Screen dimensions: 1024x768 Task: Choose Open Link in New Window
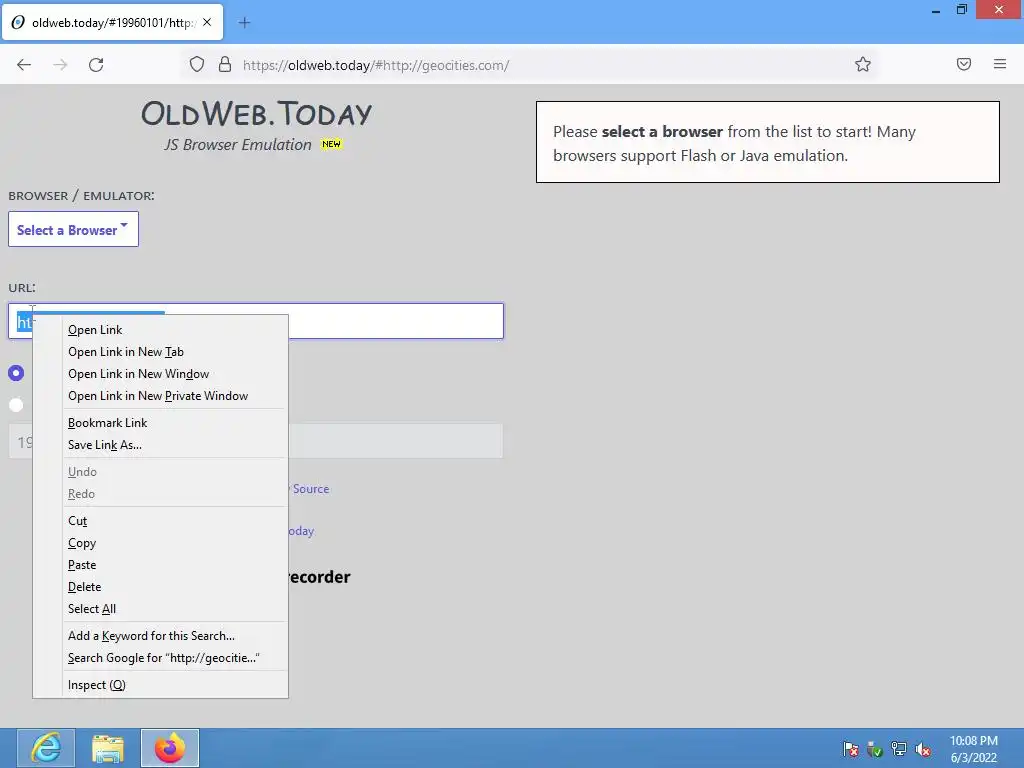click(138, 374)
